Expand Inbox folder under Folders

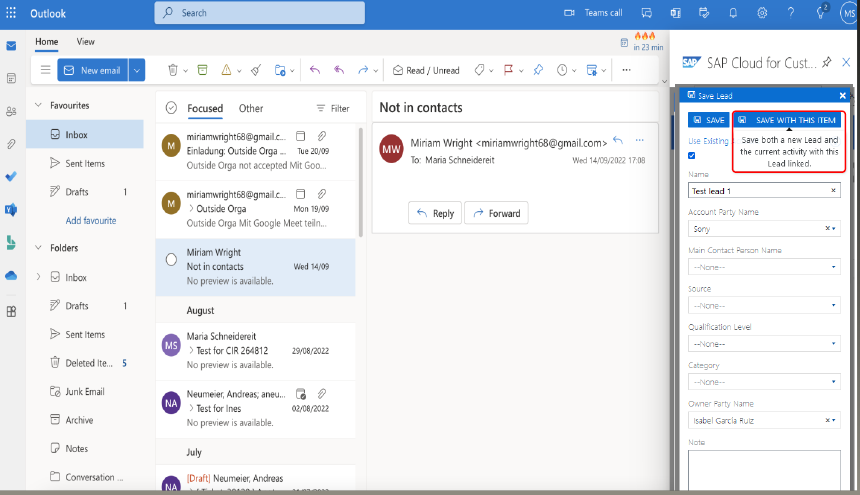point(38,277)
